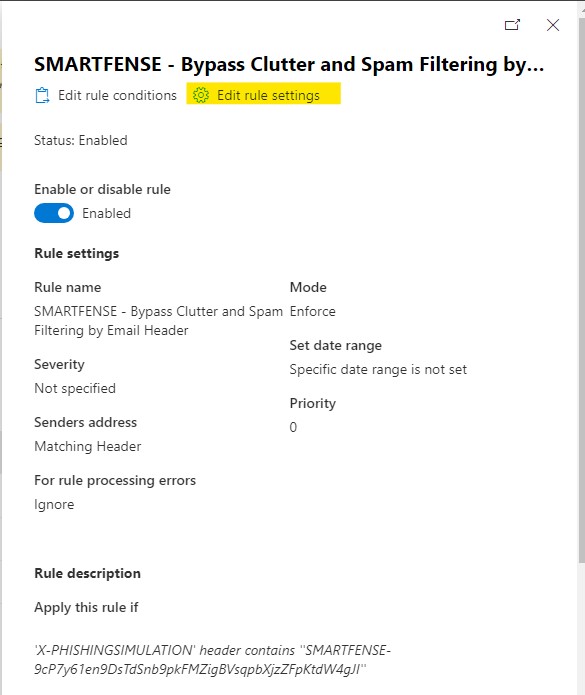
Task: Click the X-PHISHINGSIMULATION header condition text
Action: (212, 660)
